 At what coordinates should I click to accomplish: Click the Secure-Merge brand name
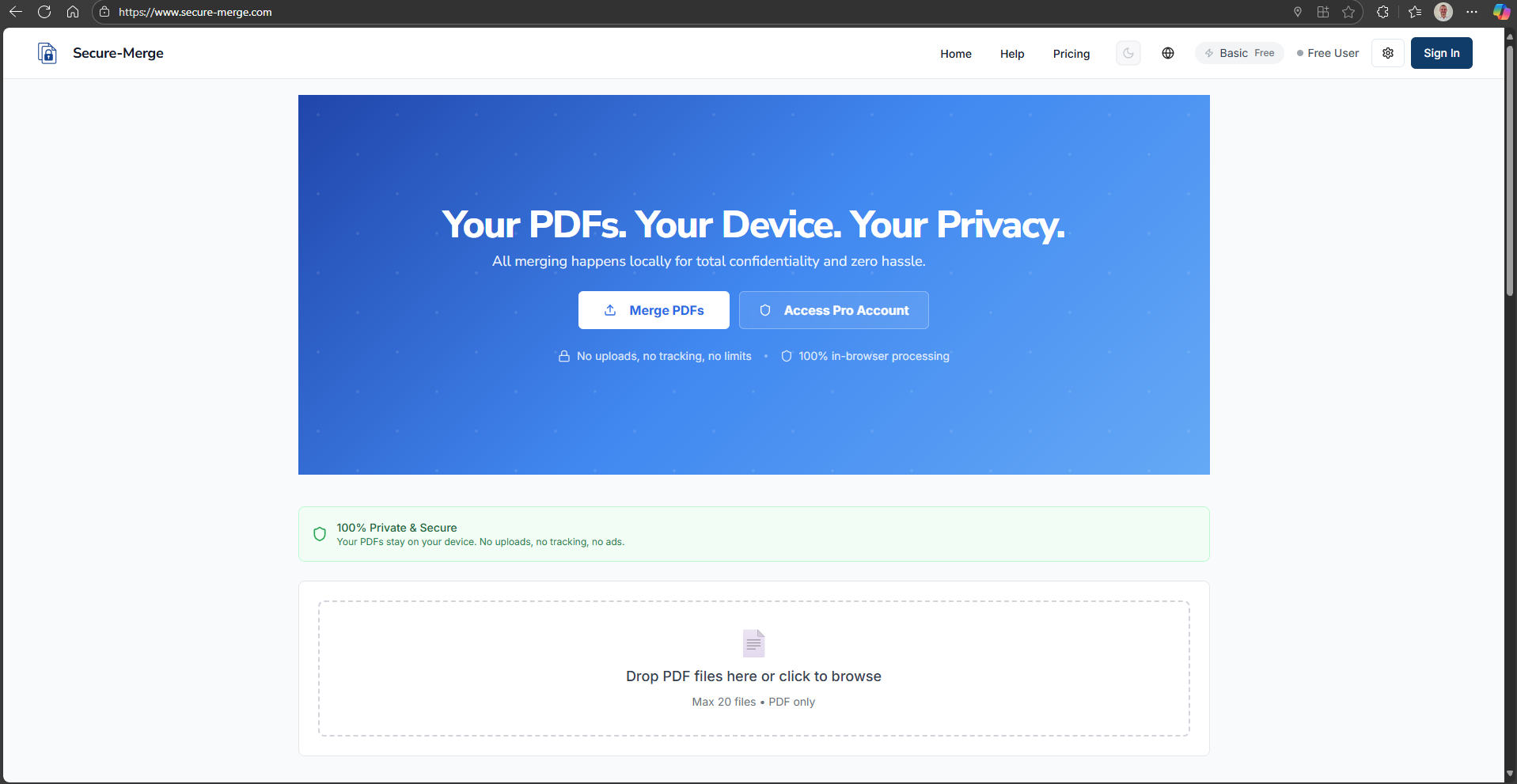click(118, 53)
